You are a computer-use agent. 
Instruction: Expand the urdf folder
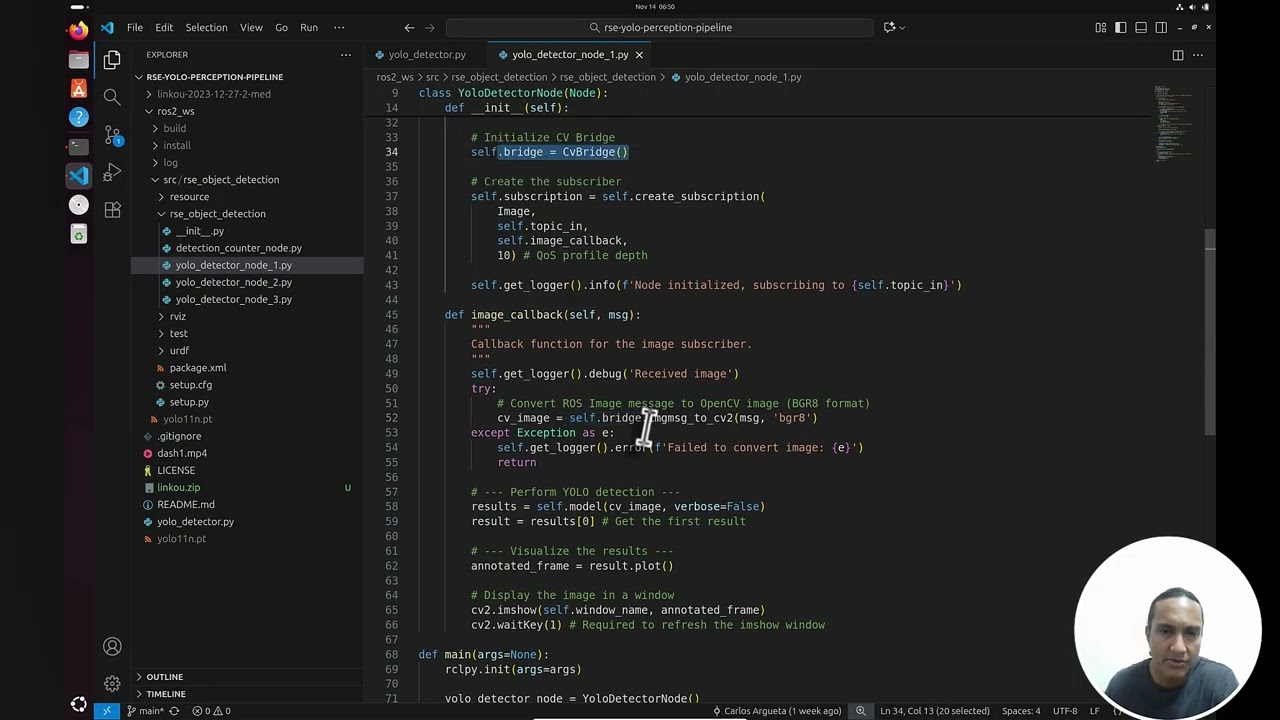coord(179,351)
